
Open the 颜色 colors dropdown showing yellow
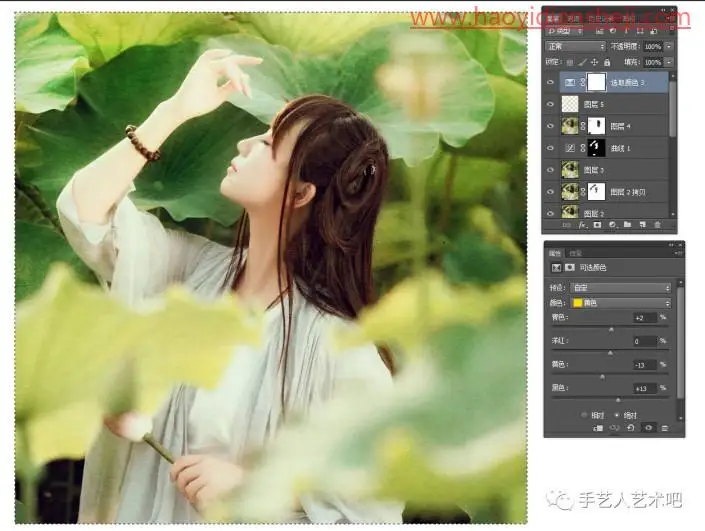pos(620,303)
